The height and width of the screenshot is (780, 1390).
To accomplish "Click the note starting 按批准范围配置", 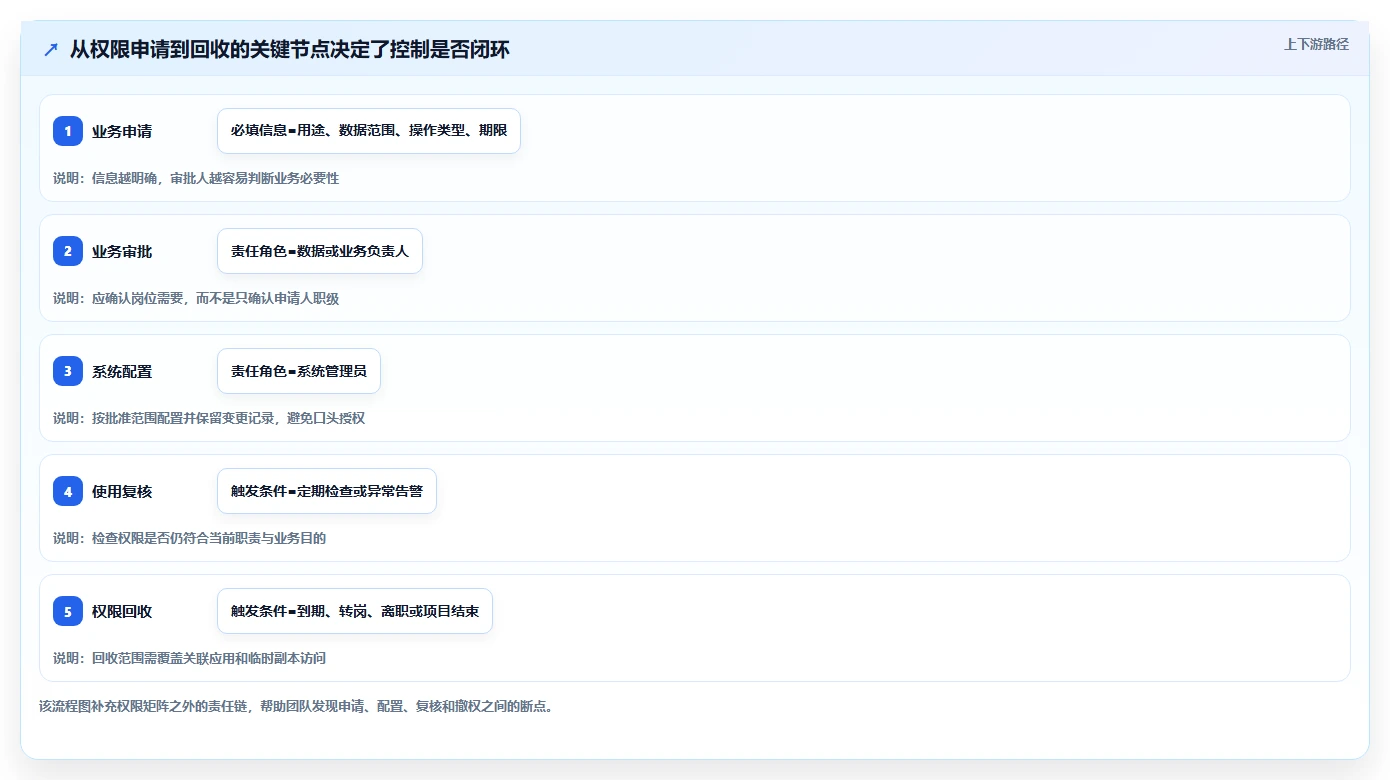I will tap(209, 418).
